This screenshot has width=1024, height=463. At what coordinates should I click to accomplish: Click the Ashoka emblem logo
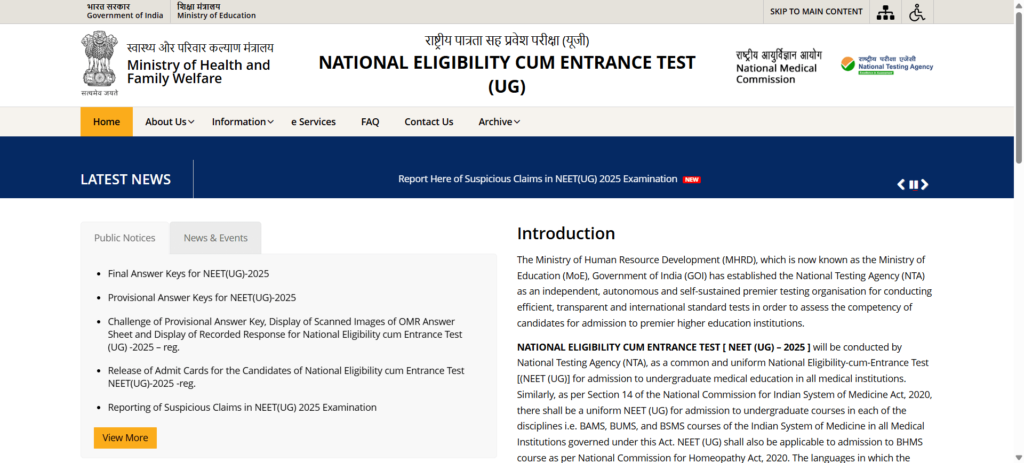coord(99,63)
